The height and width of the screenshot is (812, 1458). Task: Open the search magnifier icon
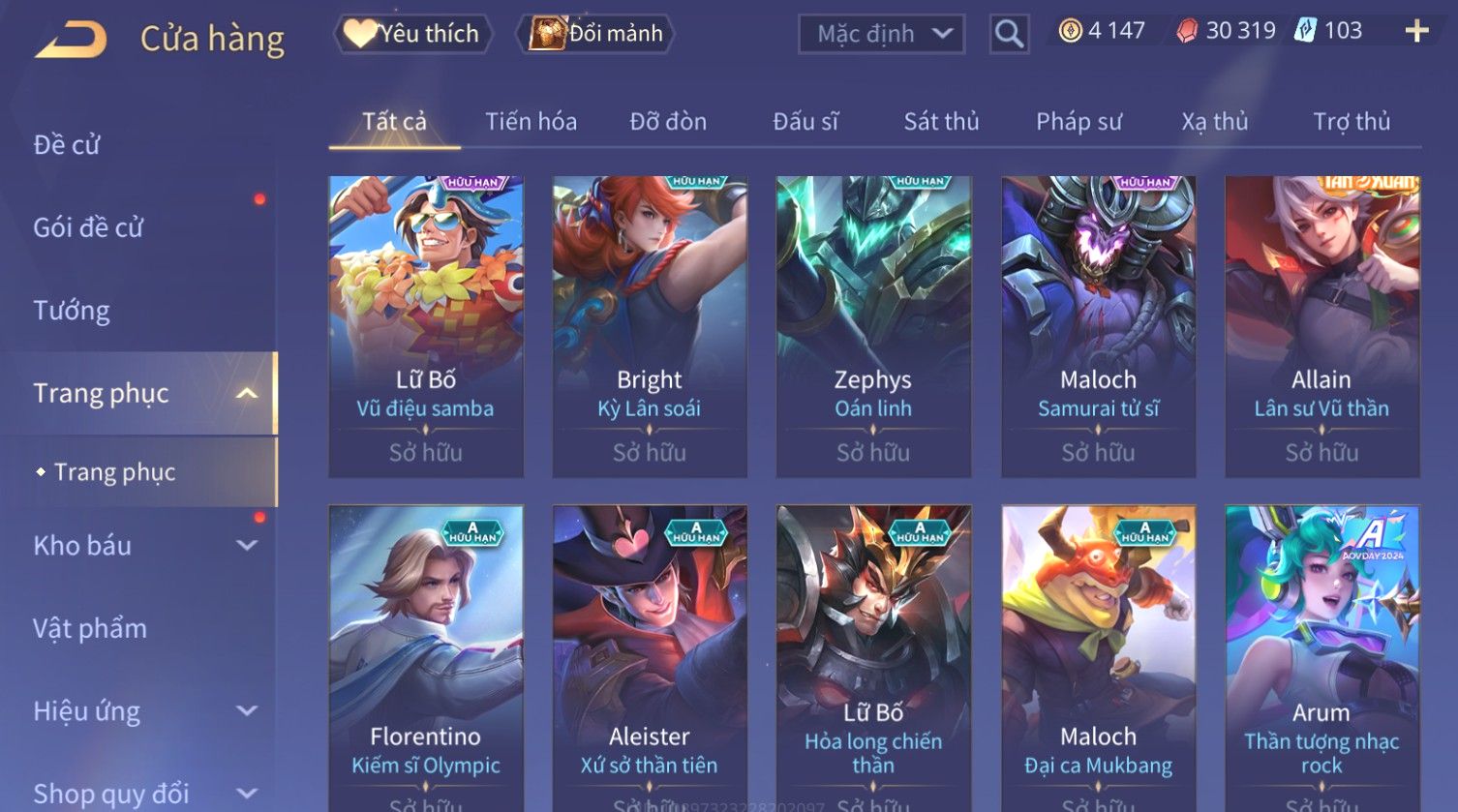pyautogui.click(x=1009, y=35)
